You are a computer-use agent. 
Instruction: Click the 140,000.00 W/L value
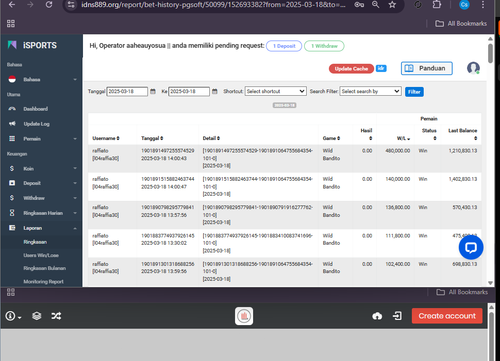pos(398,179)
